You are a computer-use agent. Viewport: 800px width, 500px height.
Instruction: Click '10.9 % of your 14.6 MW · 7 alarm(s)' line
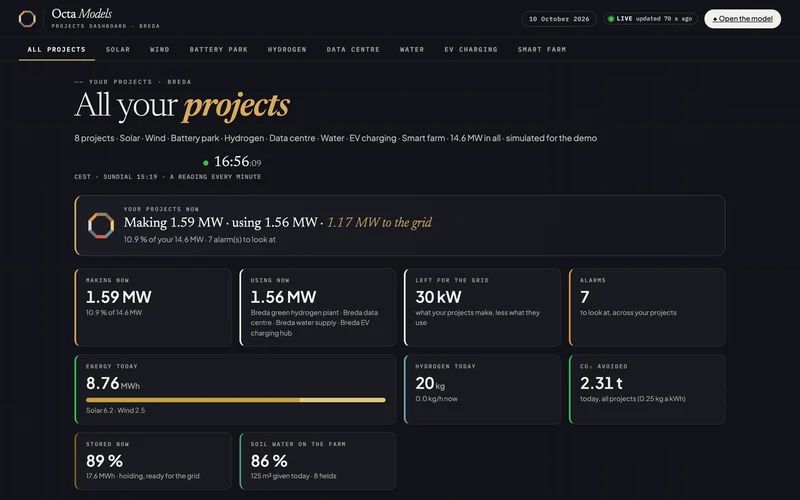[x=199, y=239]
